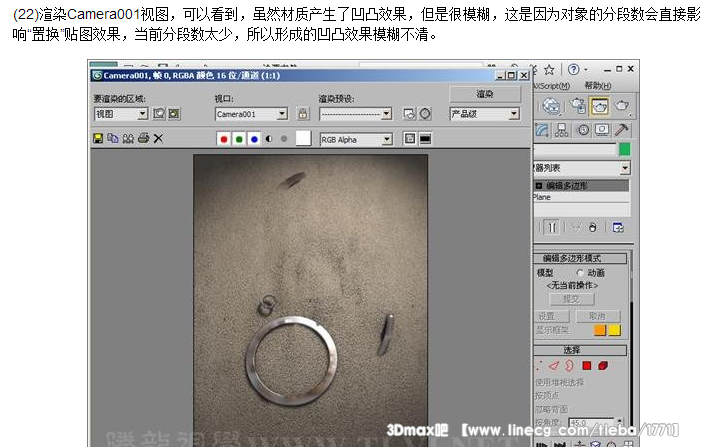
Task: Click the Auto Region Selected icon
Action: pyautogui.click(x=174, y=114)
